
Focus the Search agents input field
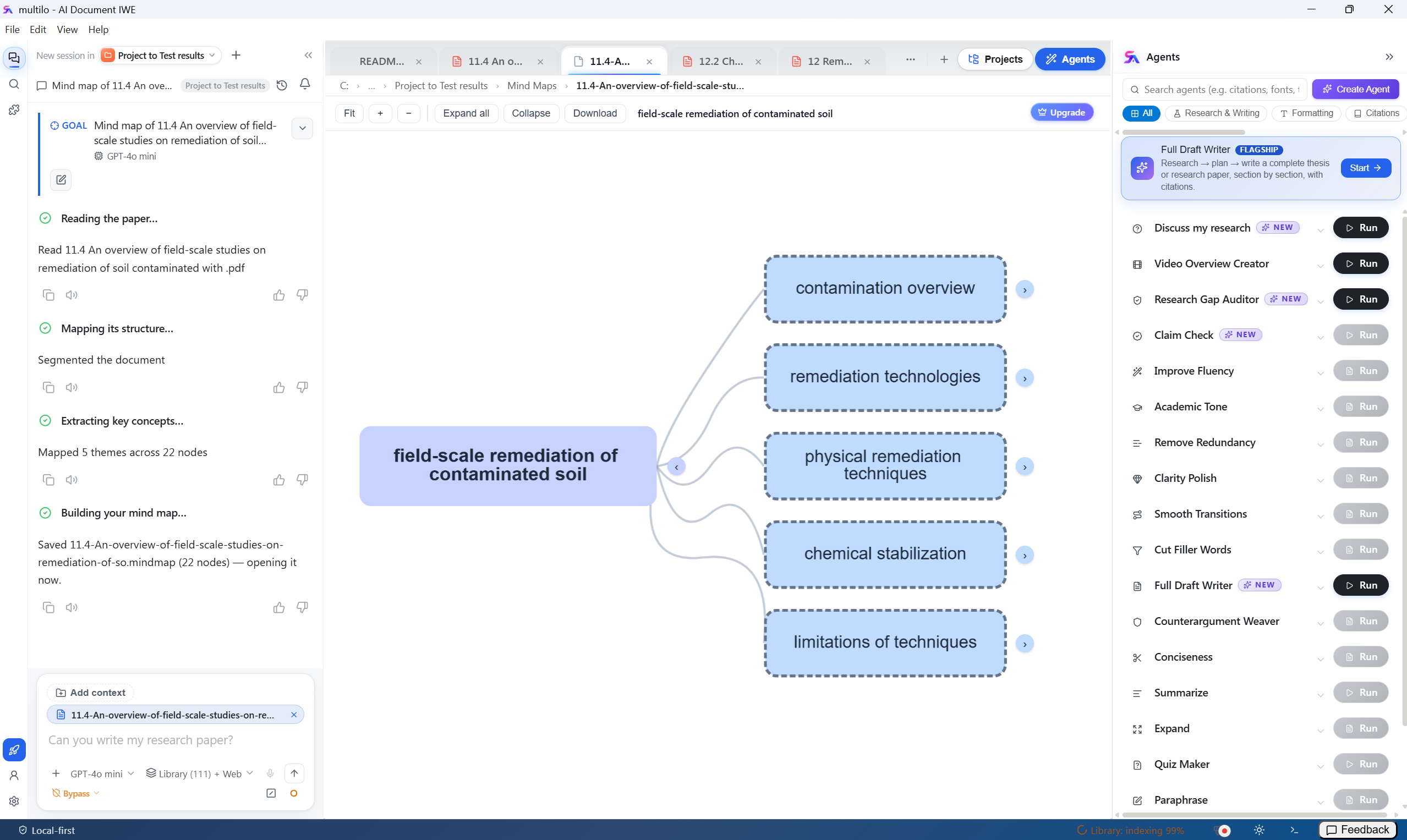tap(1215, 90)
